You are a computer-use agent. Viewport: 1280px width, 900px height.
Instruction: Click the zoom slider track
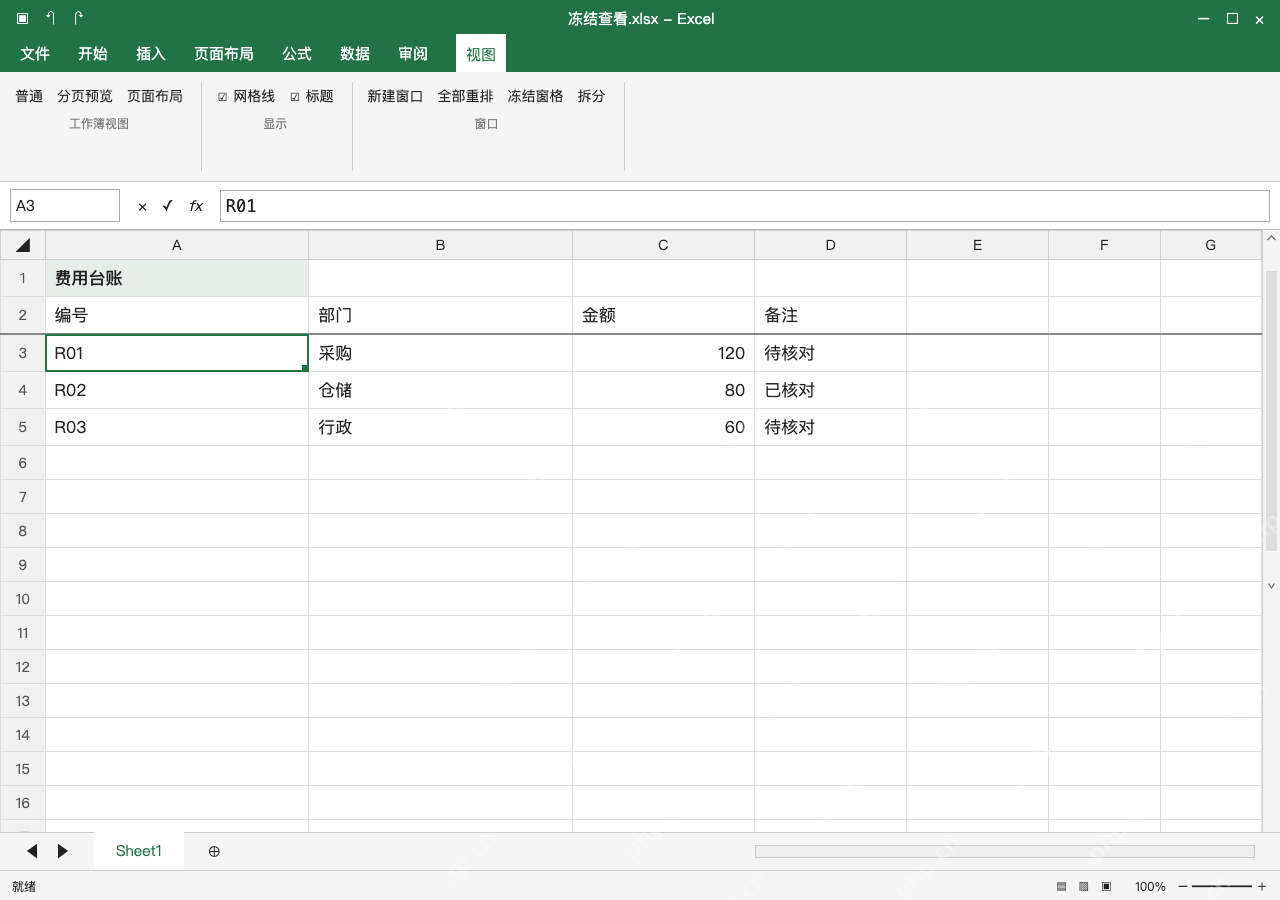[1222, 886]
